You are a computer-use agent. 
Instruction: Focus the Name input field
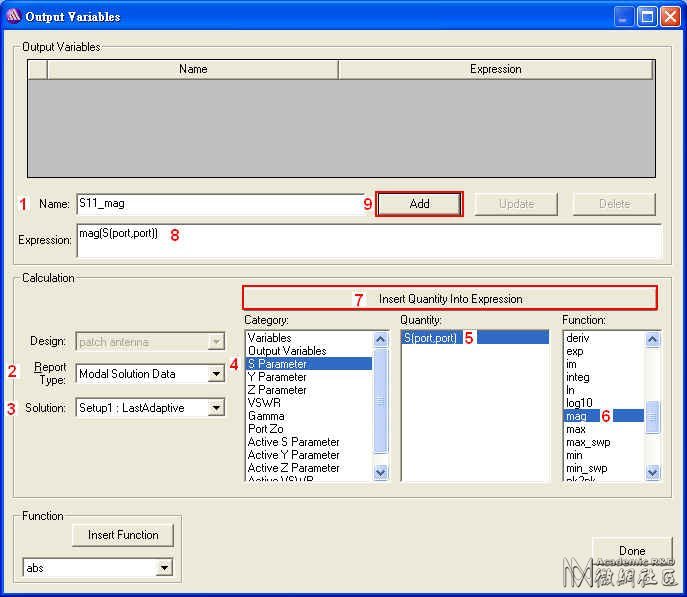(x=220, y=204)
